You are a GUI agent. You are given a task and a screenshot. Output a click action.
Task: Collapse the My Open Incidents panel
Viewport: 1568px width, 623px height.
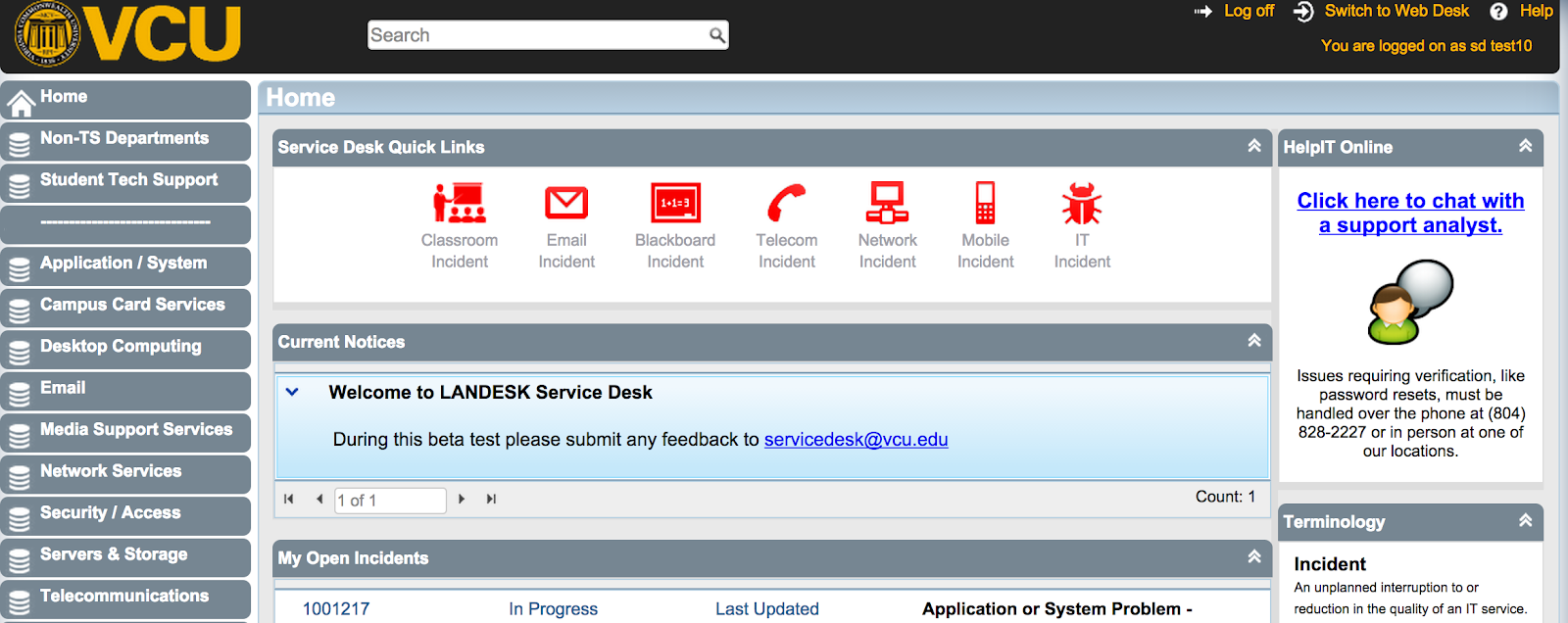click(1254, 557)
